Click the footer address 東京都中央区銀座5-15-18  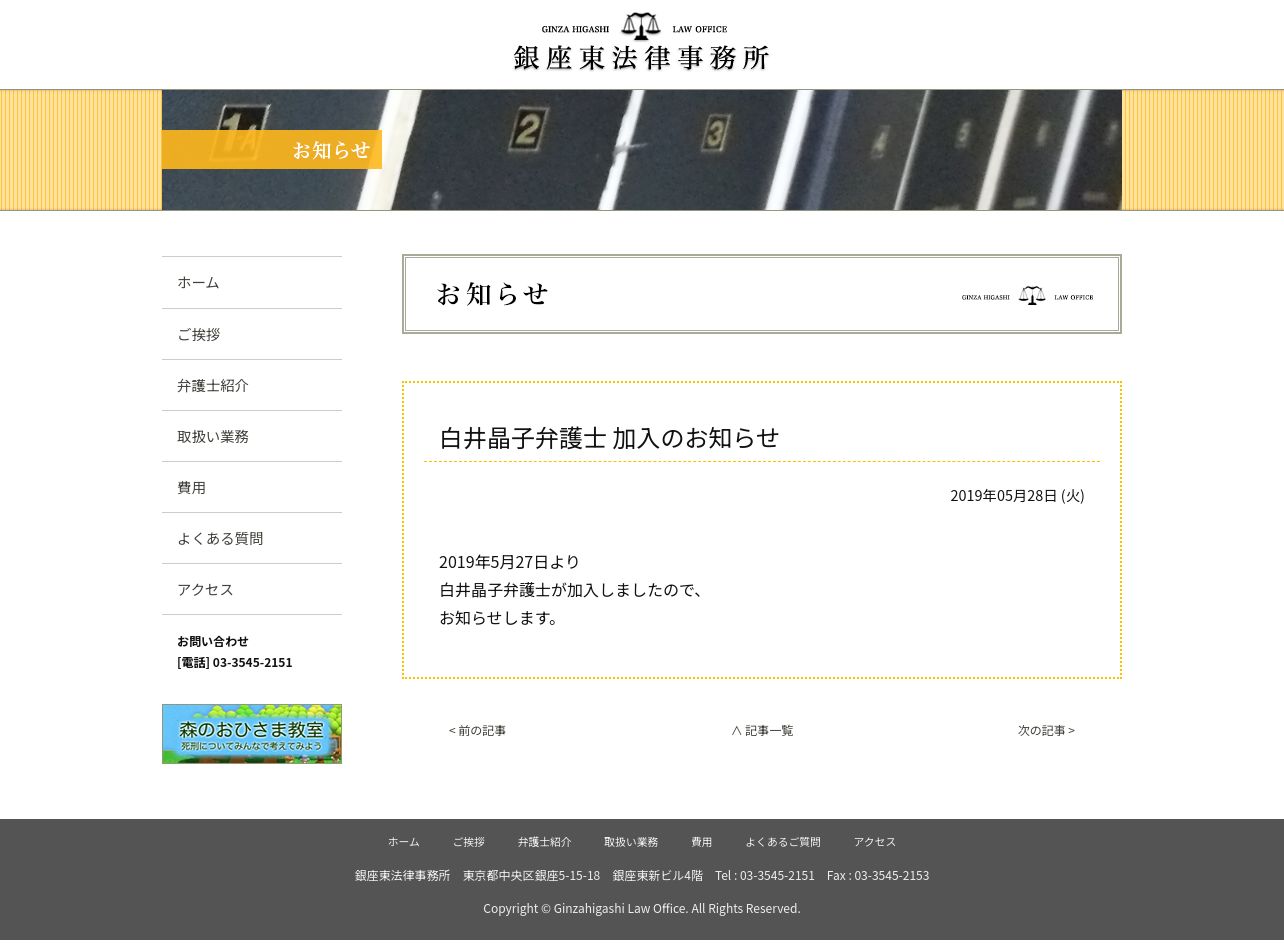pyautogui.click(x=532, y=876)
